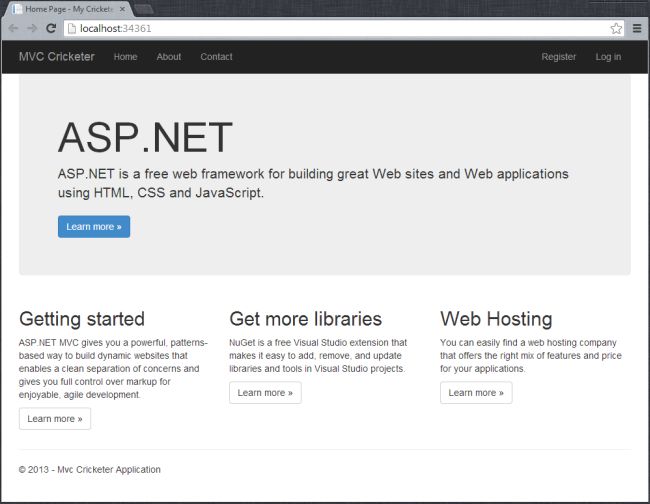This screenshot has width=650, height=504.
Task: Click the localhost:34361 address bar
Action: pos(344,28)
